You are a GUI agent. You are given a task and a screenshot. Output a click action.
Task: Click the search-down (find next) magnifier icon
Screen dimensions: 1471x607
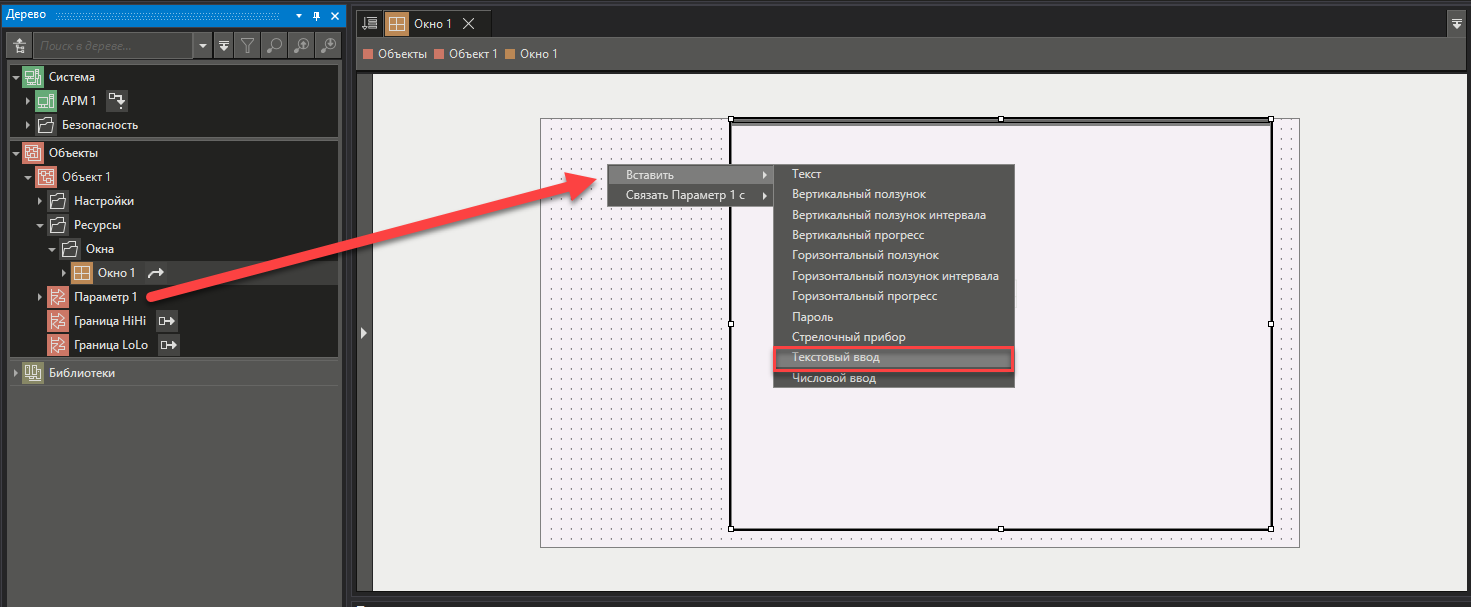tap(328, 46)
